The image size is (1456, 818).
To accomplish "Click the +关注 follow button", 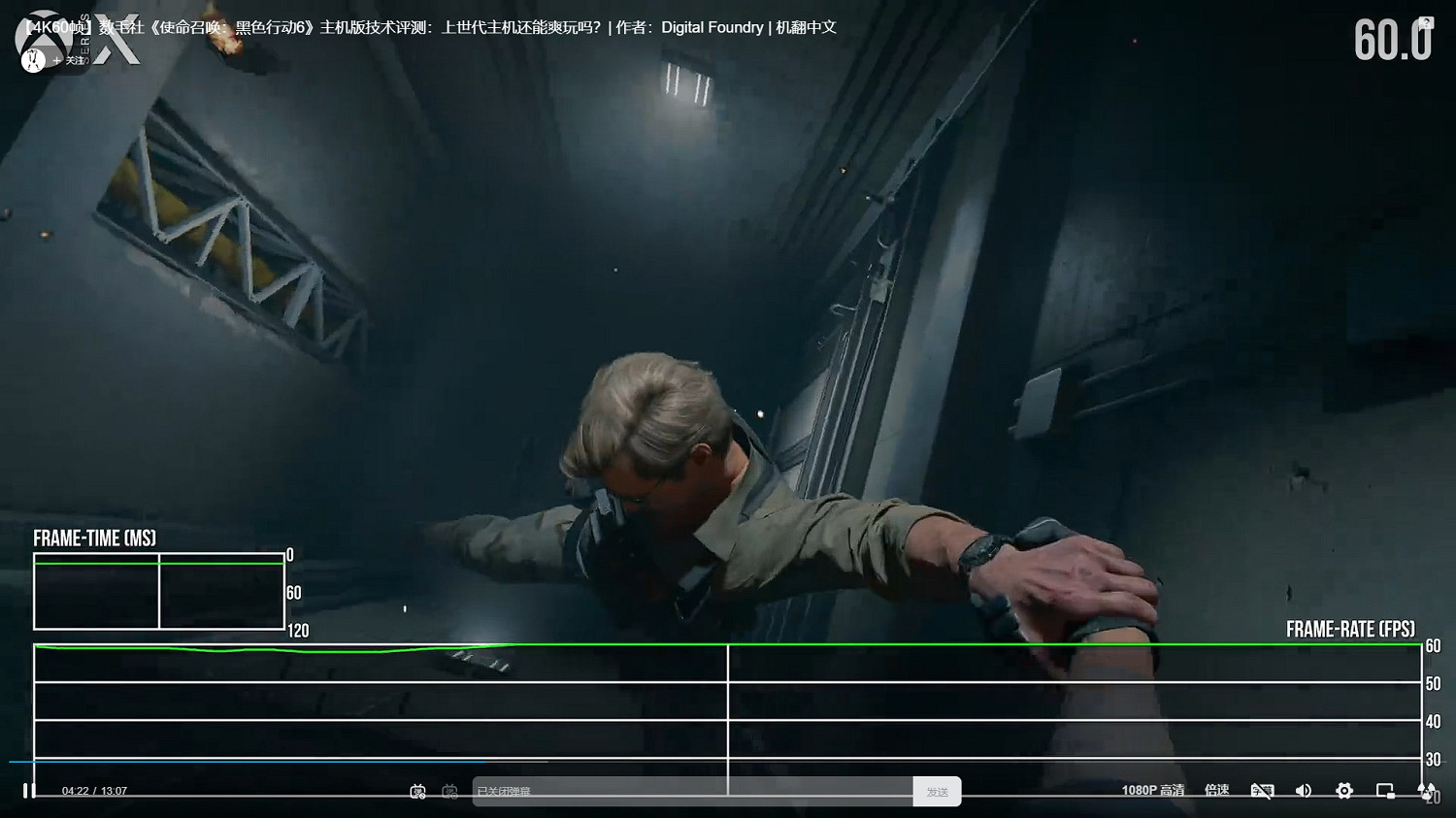I will [x=70, y=60].
